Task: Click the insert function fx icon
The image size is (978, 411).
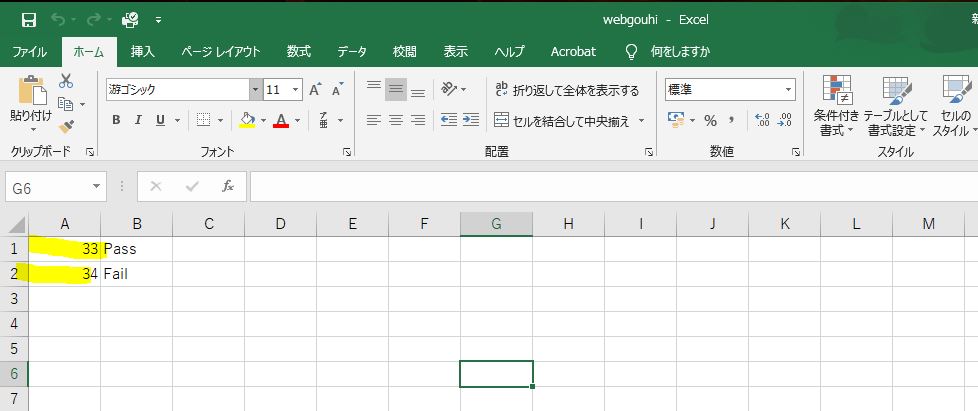Action: click(x=228, y=186)
